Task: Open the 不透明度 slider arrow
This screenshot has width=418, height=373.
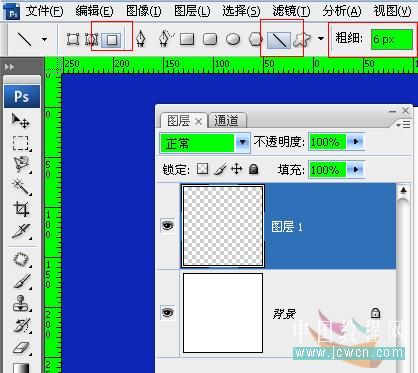Action: (x=356, y=142)
